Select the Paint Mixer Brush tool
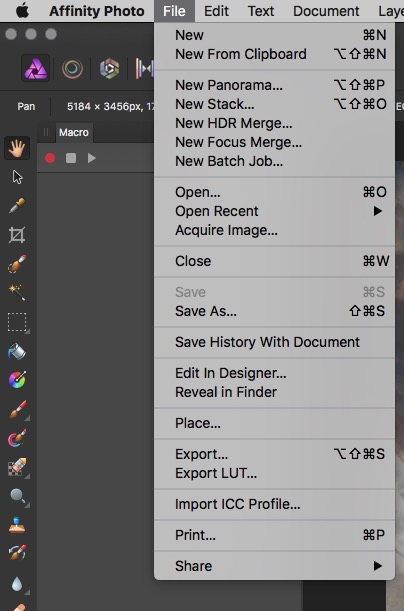The height and width of the screenshot is (611, 404). 17,438
